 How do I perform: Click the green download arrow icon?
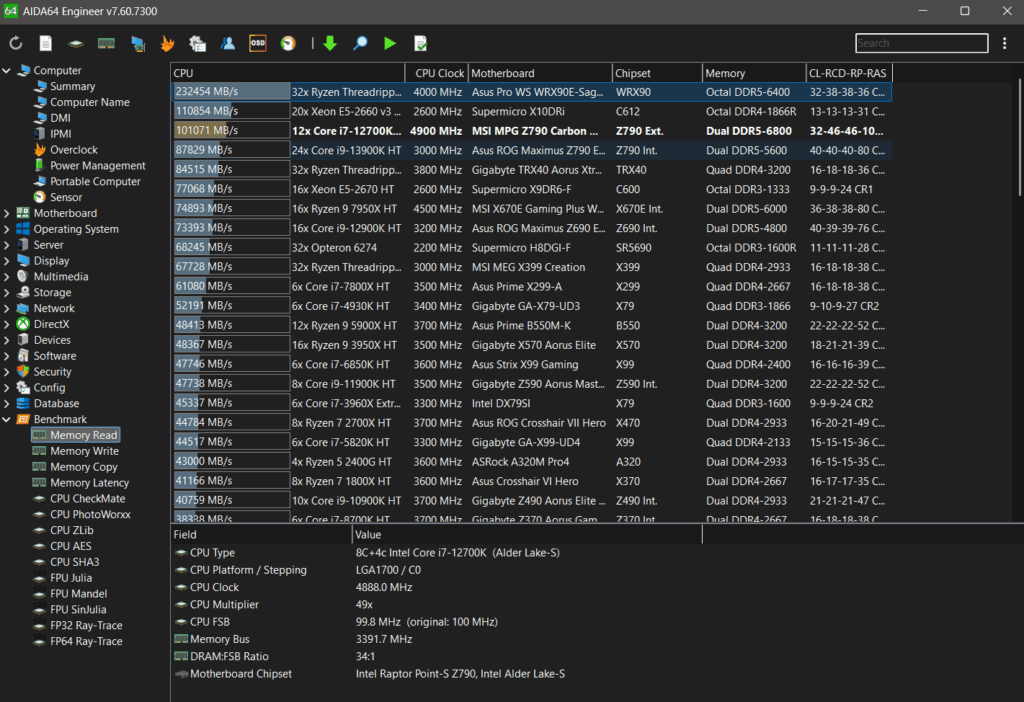330,43
